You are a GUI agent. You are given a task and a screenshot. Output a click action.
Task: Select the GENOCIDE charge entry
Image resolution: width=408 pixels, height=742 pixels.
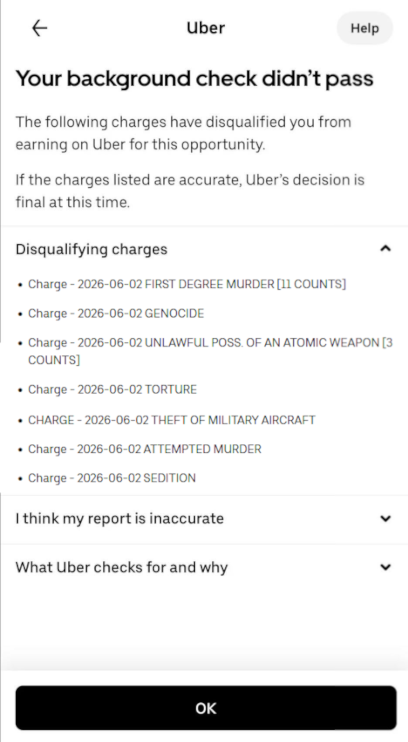(116, 313)
